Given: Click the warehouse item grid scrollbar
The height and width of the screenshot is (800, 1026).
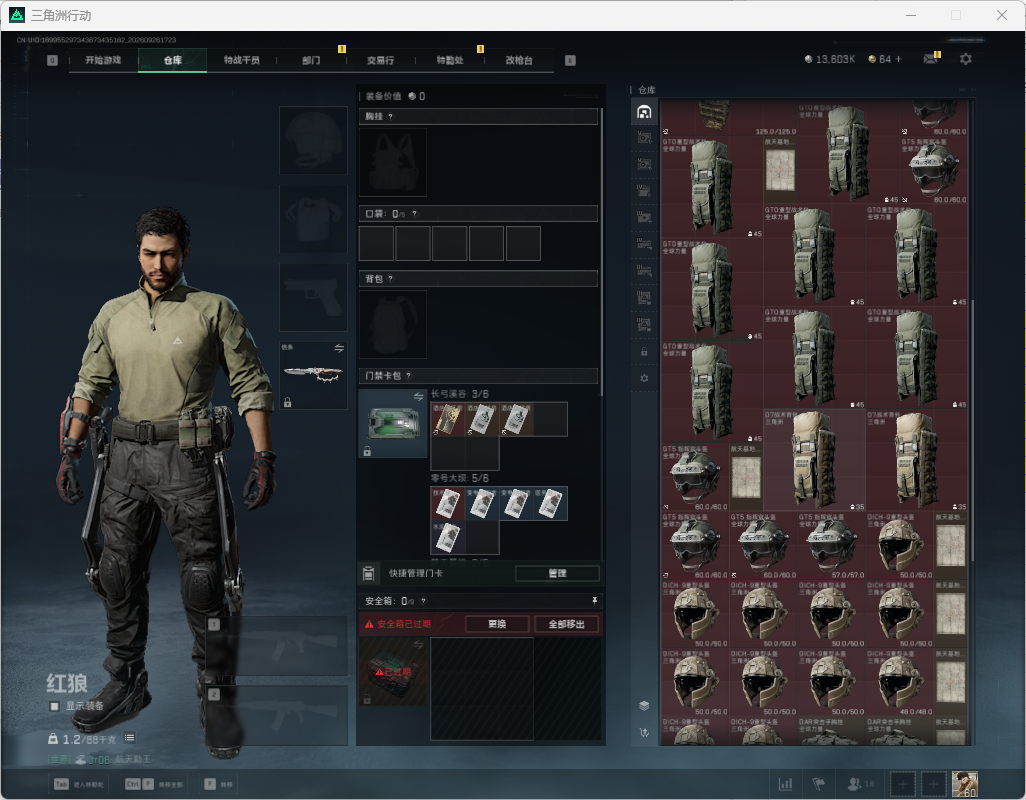Looking at the screenshot, I should point(972,428).
